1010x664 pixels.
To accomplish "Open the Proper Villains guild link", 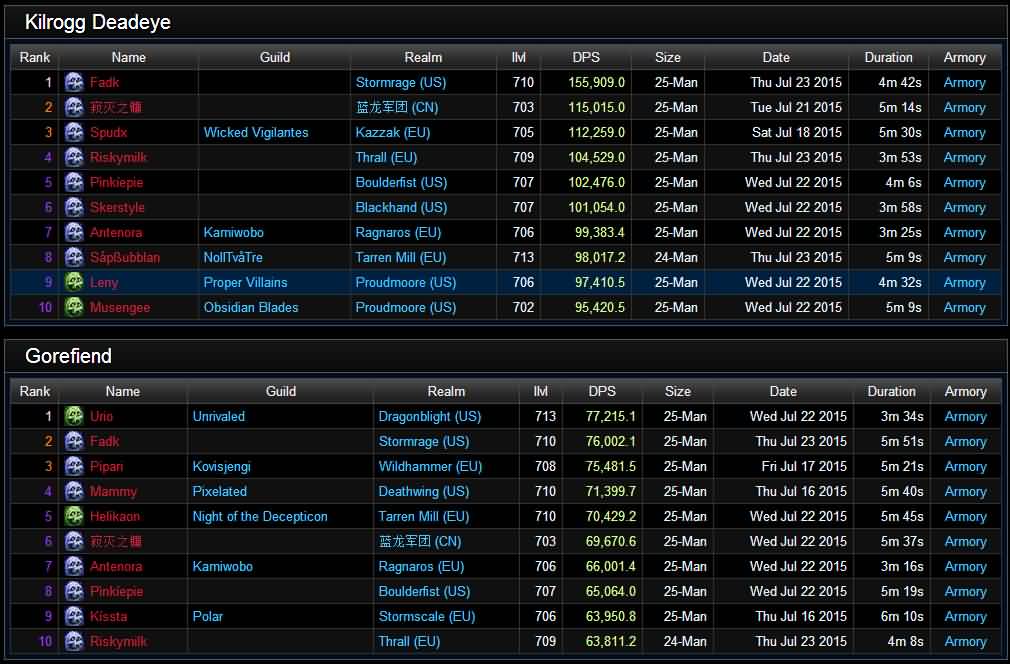I will point(245,282).
